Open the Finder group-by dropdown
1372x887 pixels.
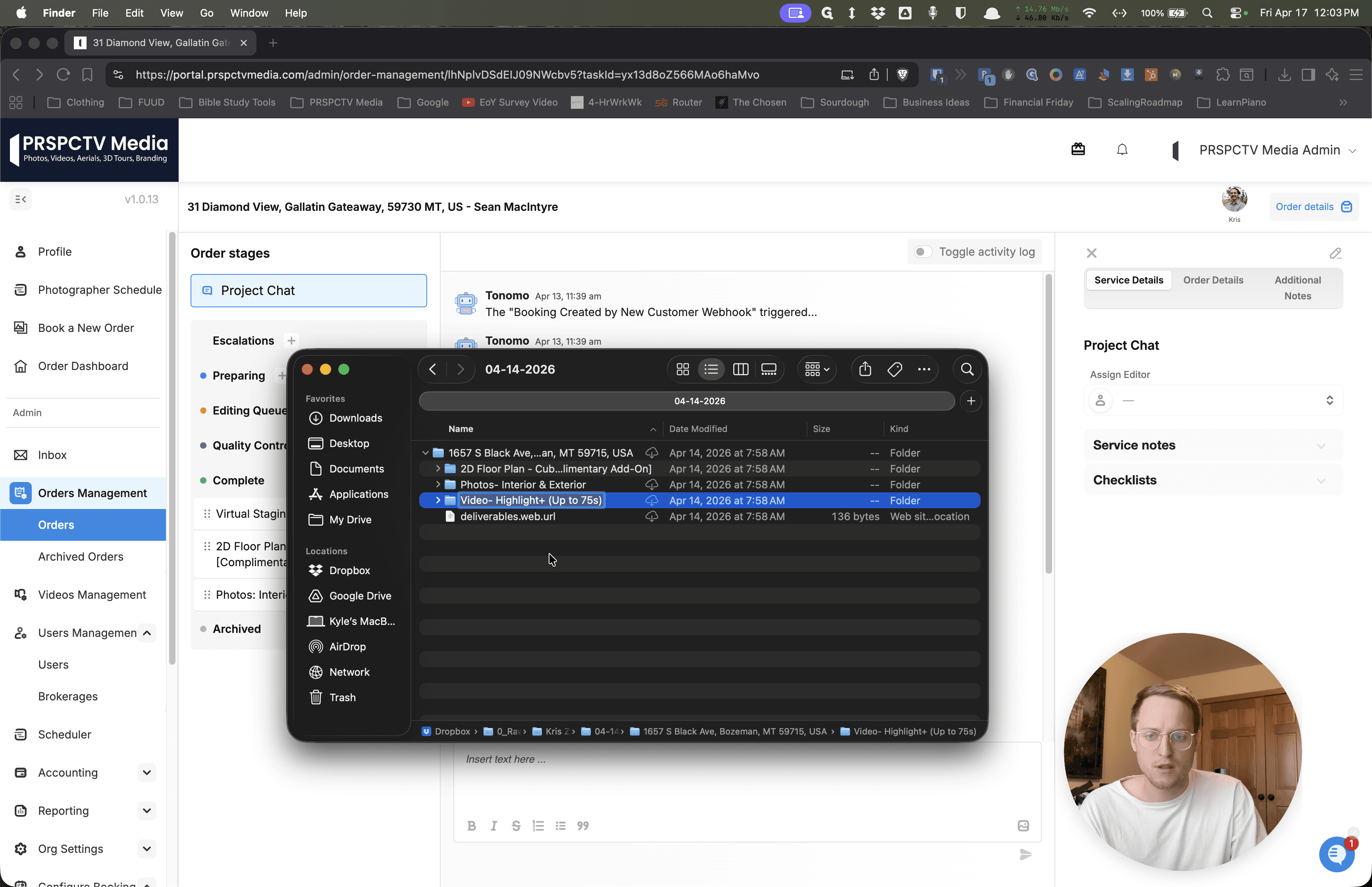(x=816, y=369)
